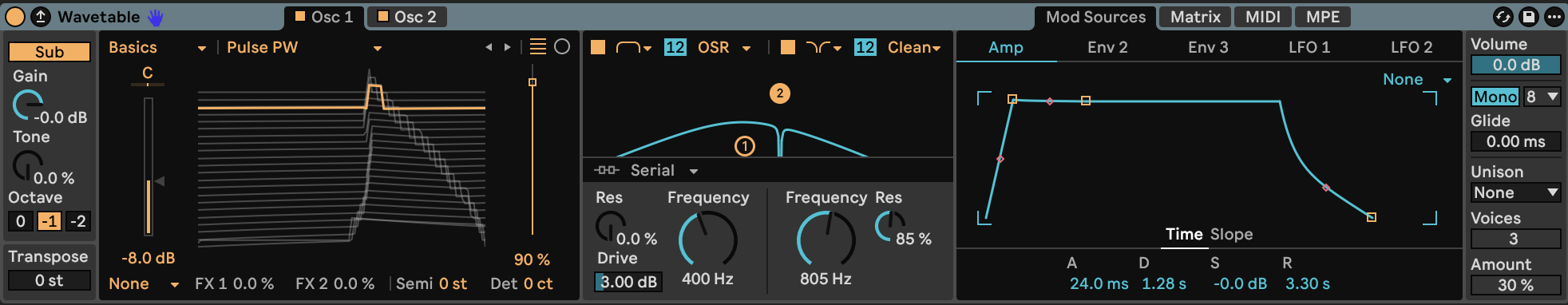Click the wavetable position 90 % slider handle
The width and height of the screenshot is (1568, 305).
[533, 82]
